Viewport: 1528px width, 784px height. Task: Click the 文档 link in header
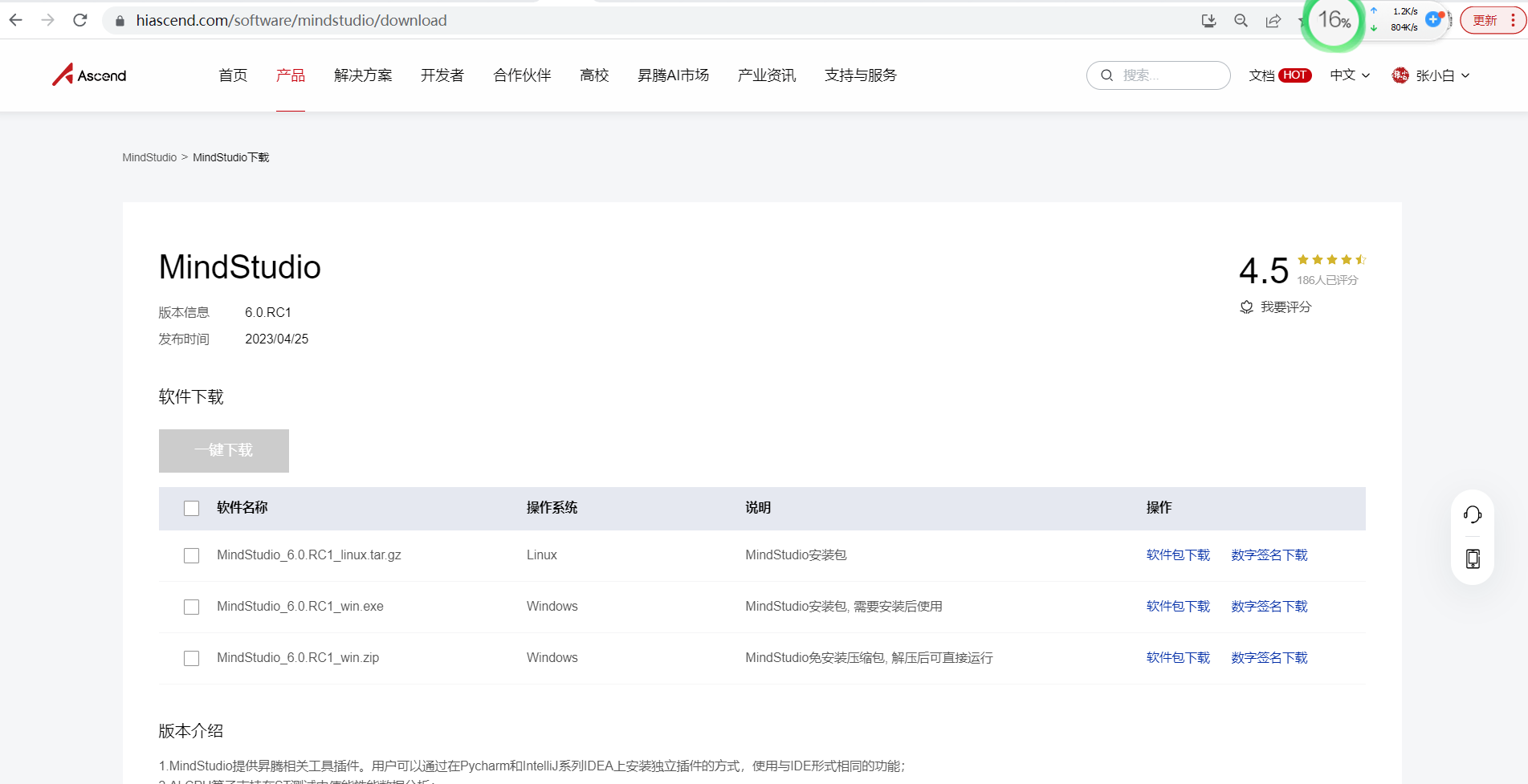(x=1261, y=75)
